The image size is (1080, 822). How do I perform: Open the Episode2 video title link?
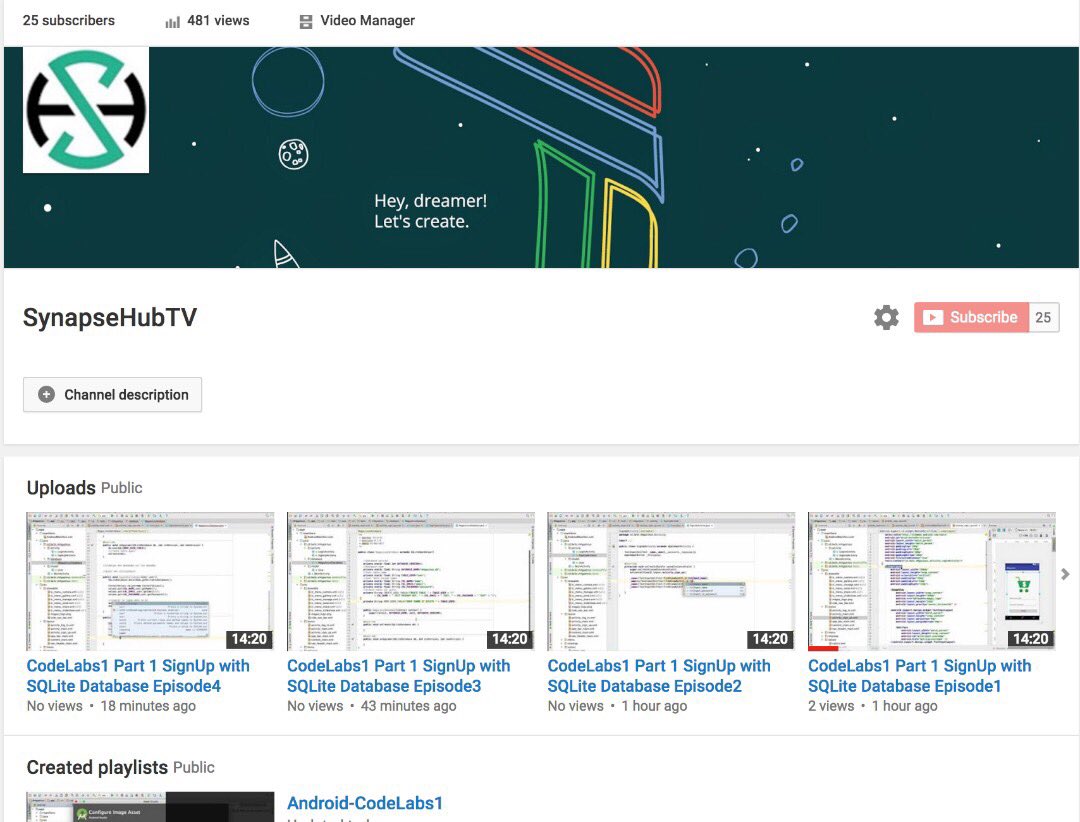(x=658, y=676)
